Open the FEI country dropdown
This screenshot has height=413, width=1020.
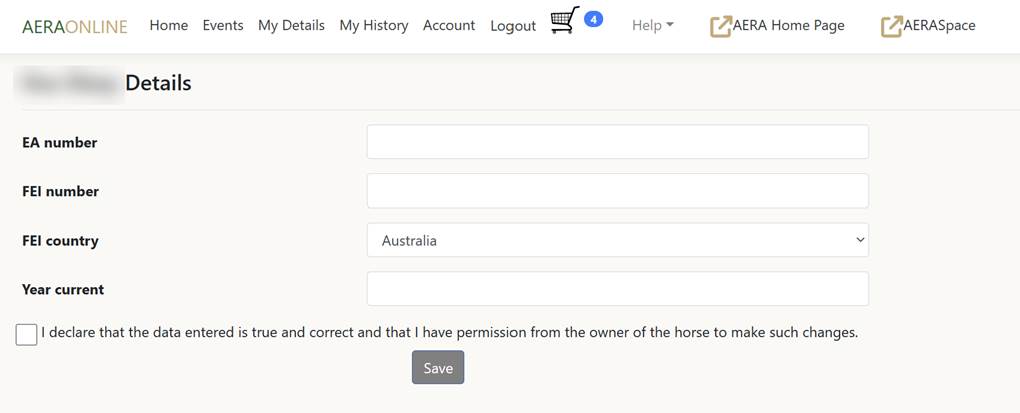coord(617,240)
